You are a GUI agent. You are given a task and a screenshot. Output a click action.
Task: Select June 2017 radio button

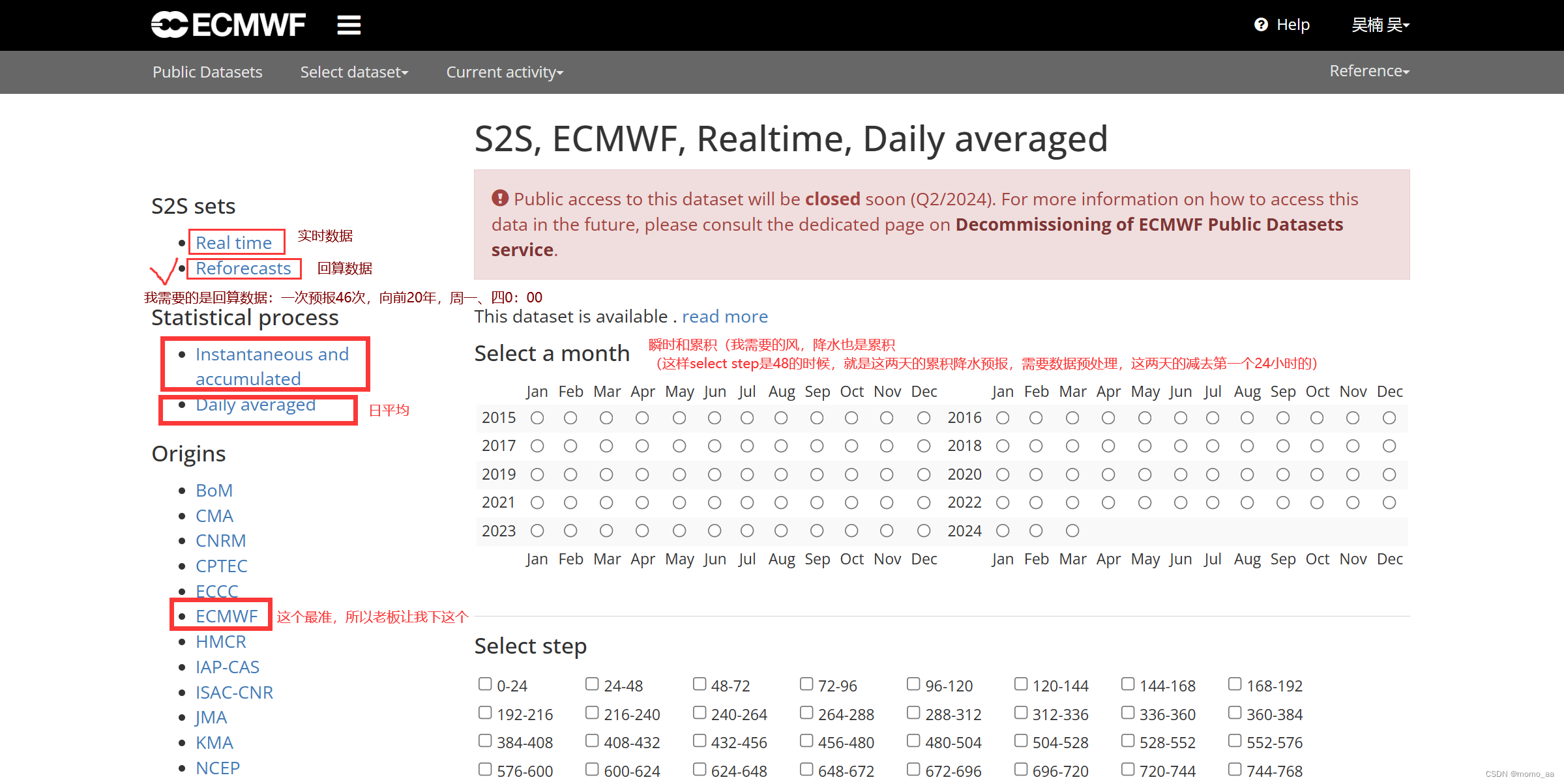pyautogui.click(x=715, y=446)
